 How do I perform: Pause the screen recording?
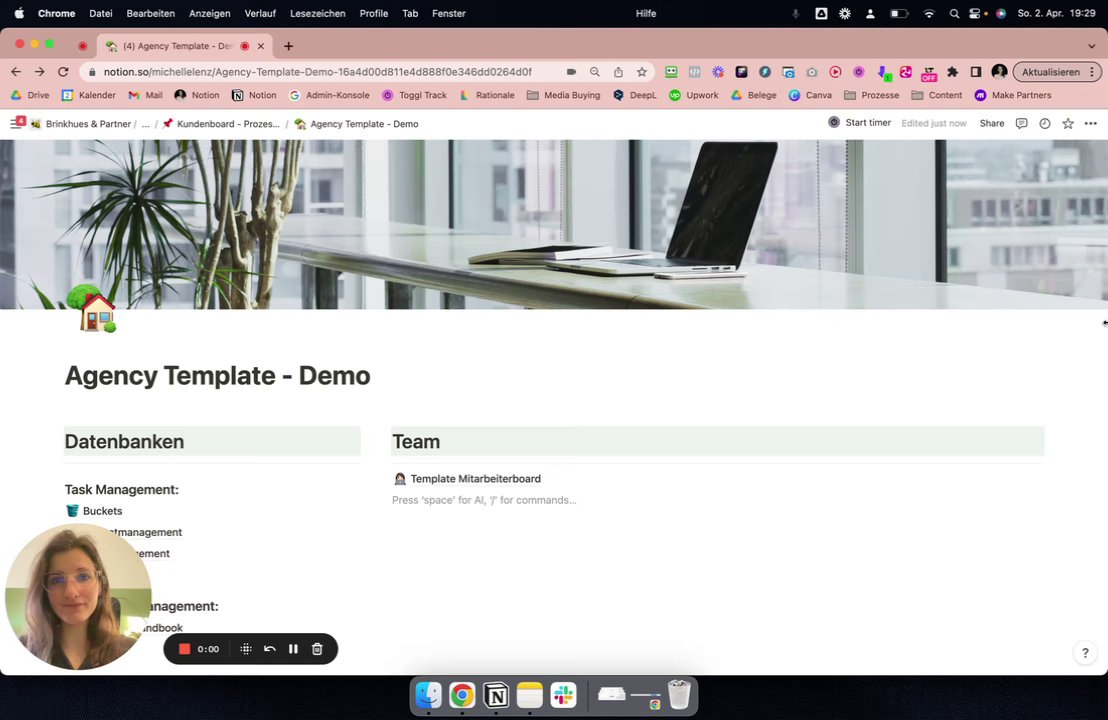pos(293,649)
